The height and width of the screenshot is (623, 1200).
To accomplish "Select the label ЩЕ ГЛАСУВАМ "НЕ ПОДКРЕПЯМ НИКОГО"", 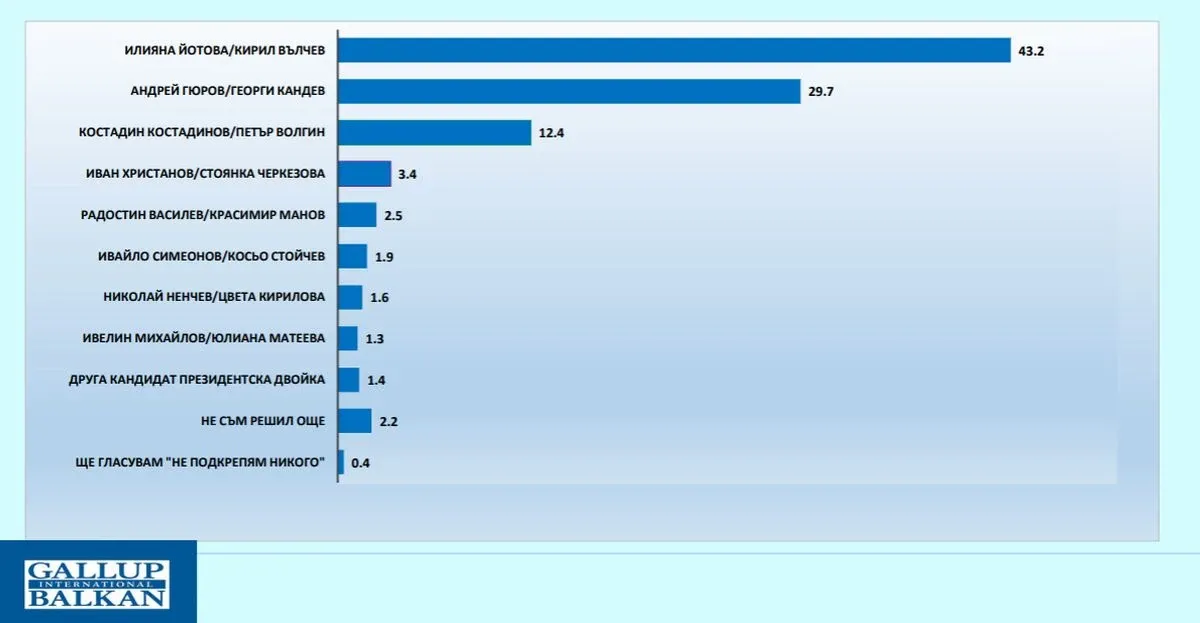I will pyautogui.click(x=200, y=462).
